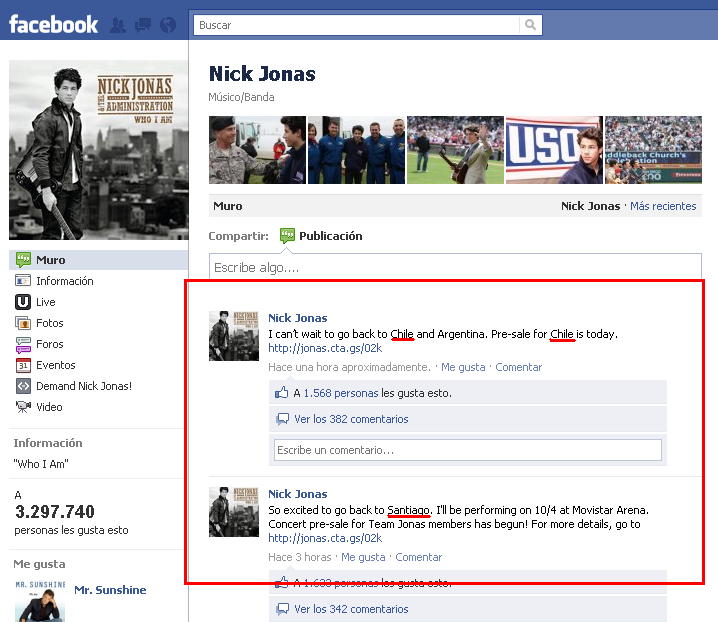718x622 pixels.
Task: Click the Demand Nick Jonas code icon
Action: click(x=23, y=386)
